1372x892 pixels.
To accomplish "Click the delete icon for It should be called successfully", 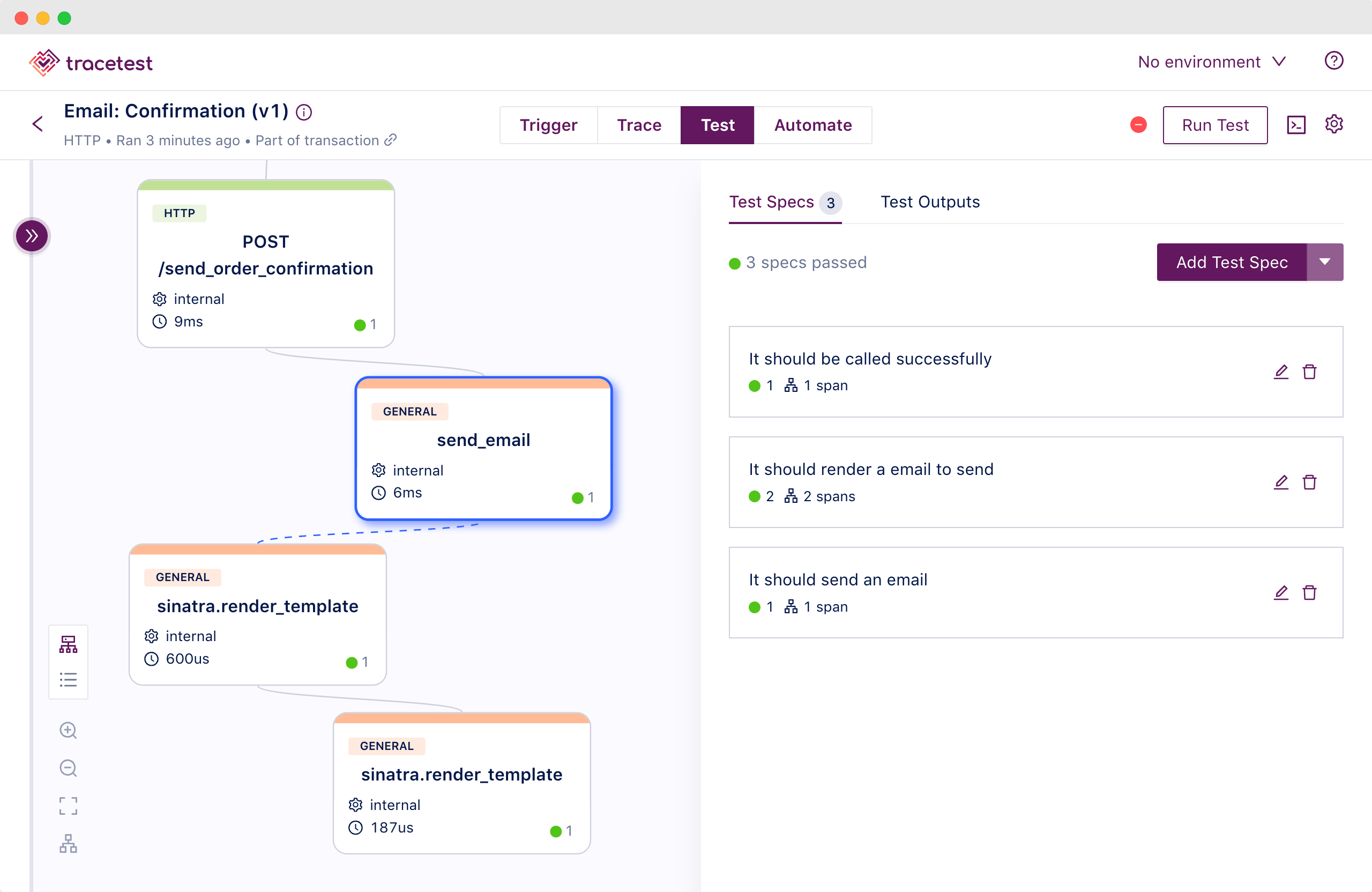I will tap(1310, 371).
